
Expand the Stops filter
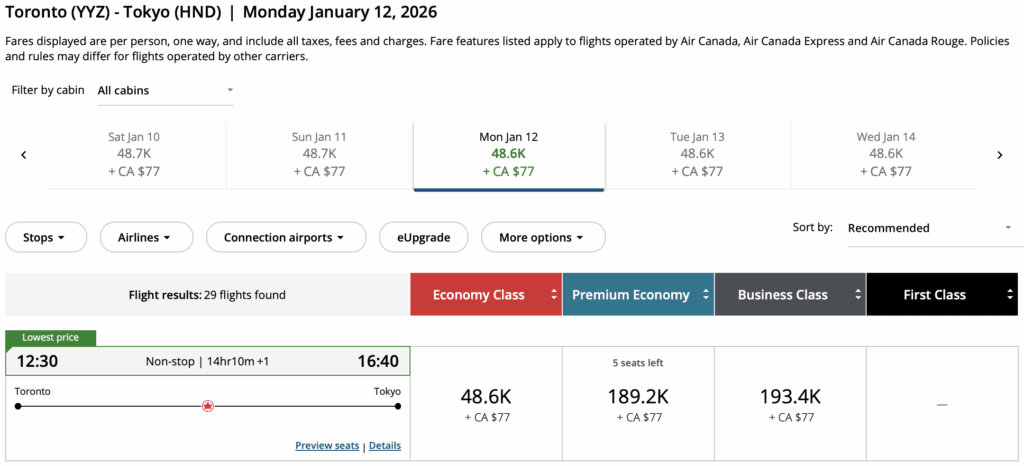pos(44,238)
